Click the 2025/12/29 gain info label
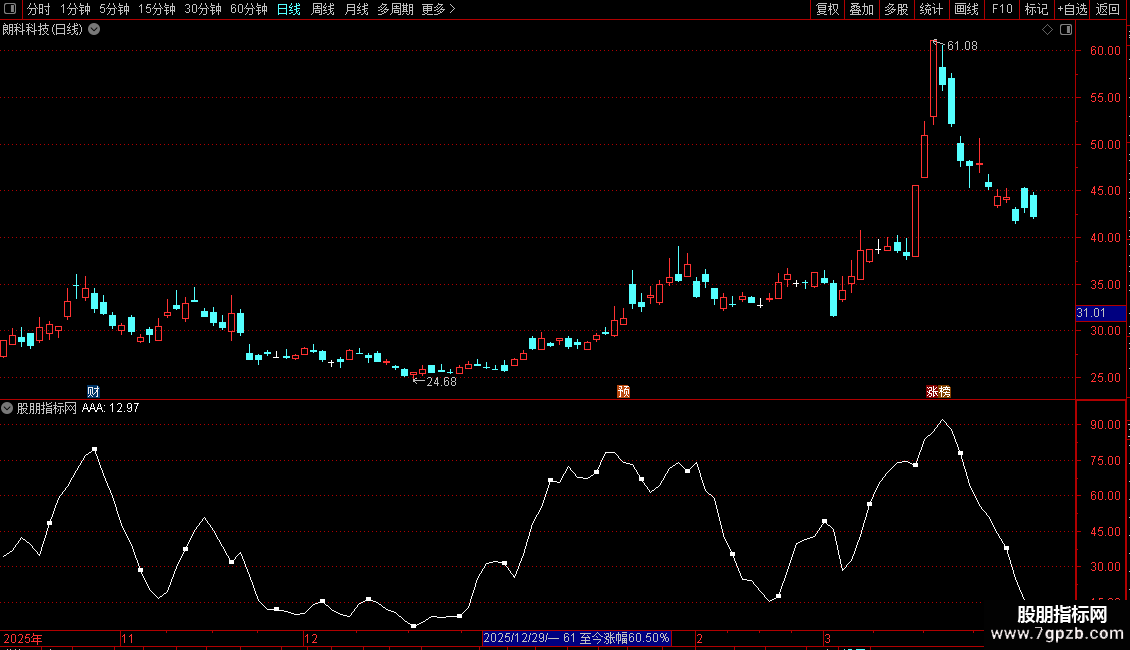Viewport: 1130px width, 650px height. pos(577,638)
